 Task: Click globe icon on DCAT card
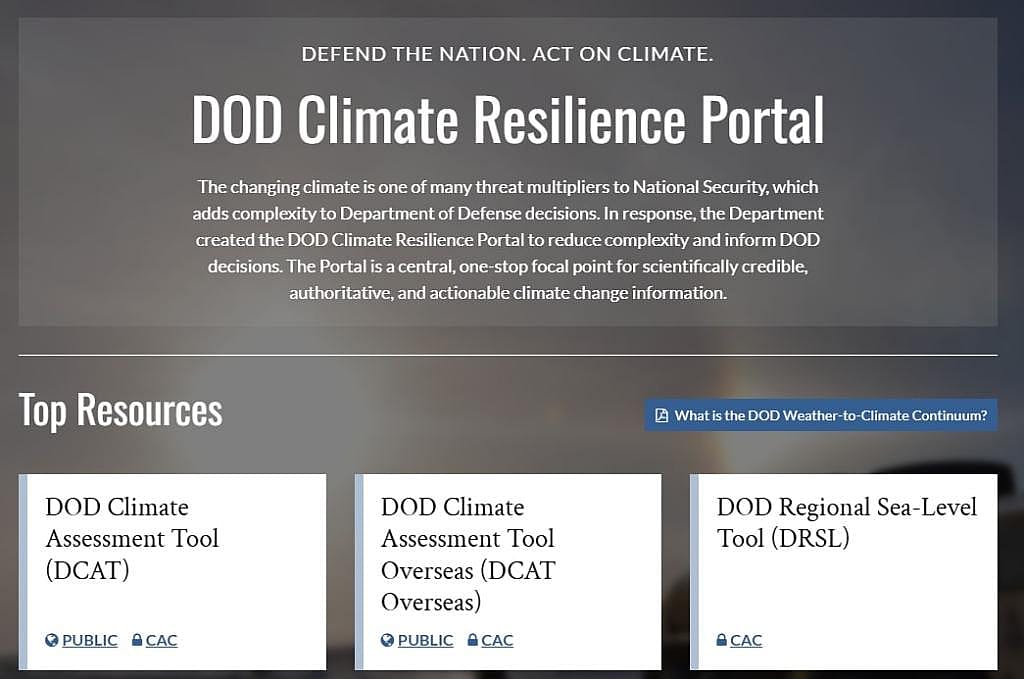(52, 640)
